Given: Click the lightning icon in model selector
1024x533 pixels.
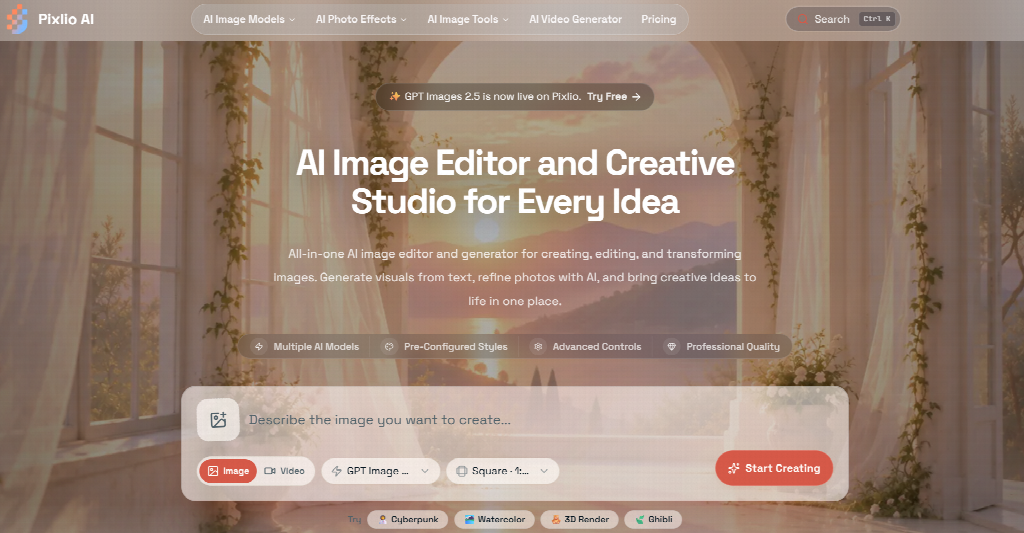Looking at the screenshot, I should pyautogui.click(x=337, y=471).
